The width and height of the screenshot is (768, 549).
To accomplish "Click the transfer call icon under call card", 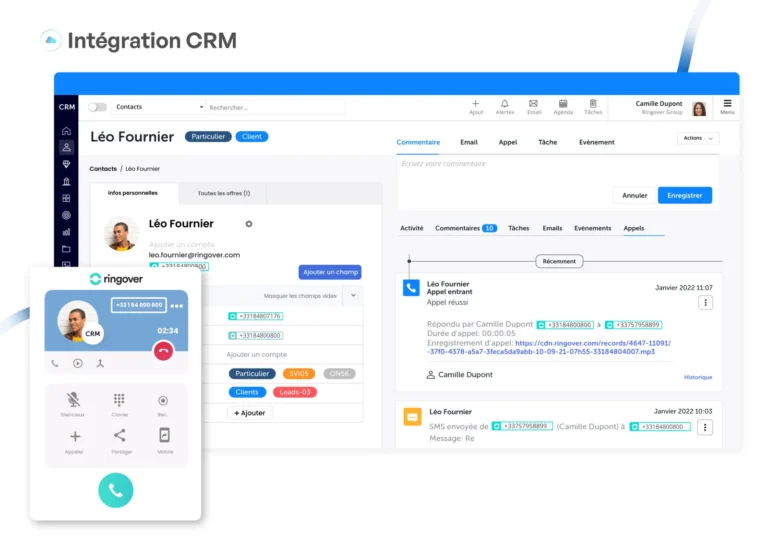I will [100, 363].
